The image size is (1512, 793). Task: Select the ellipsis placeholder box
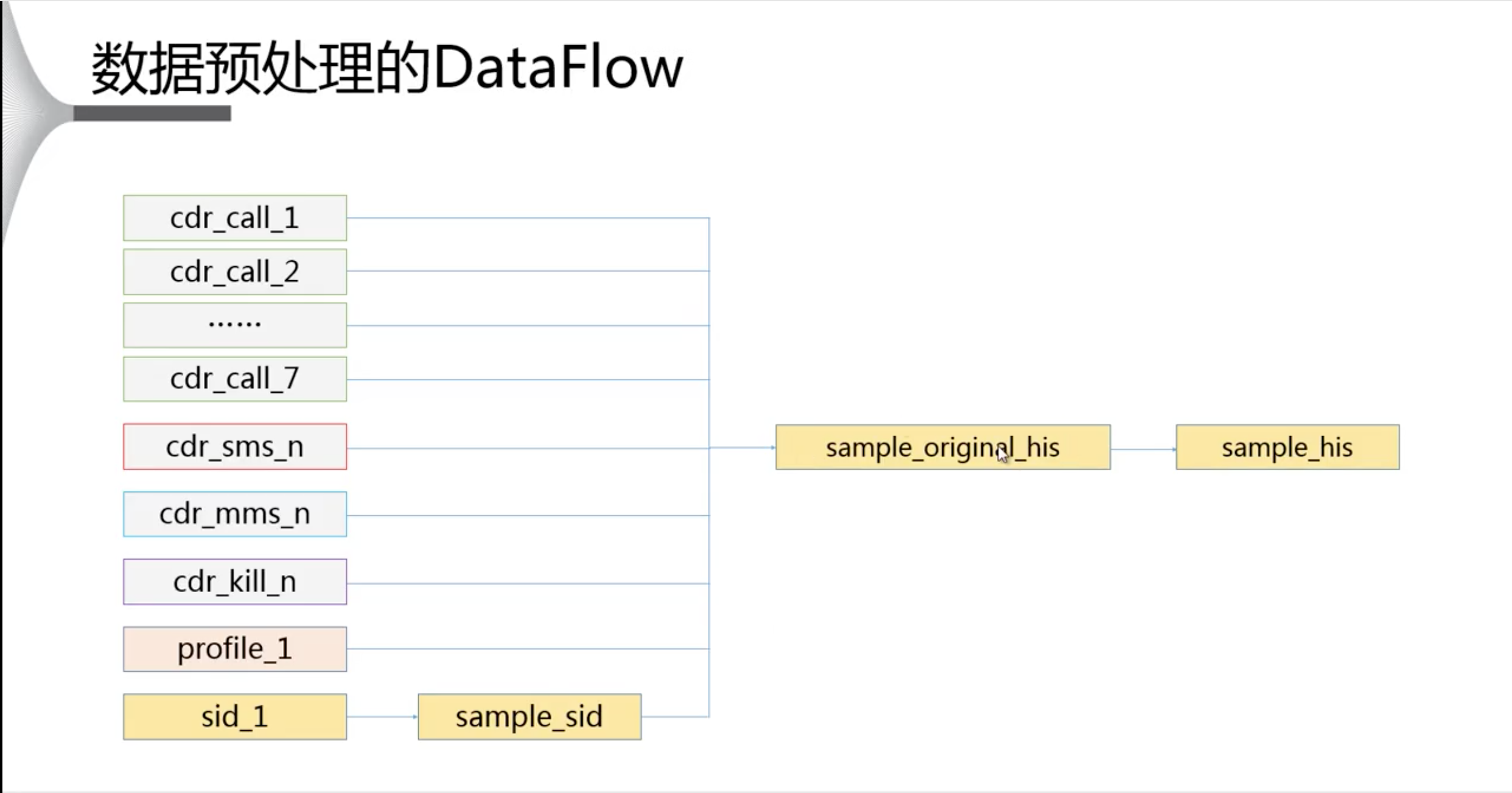pyautogui.click(x=235, y=325)
